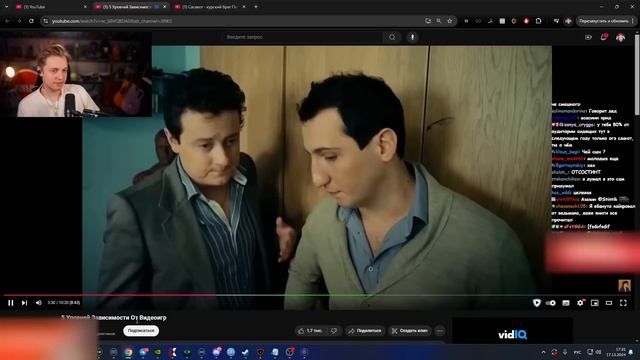This screenshot has width=640, height=360.
Task: Click the Поделиться share button
Action: tap(364, 331)
